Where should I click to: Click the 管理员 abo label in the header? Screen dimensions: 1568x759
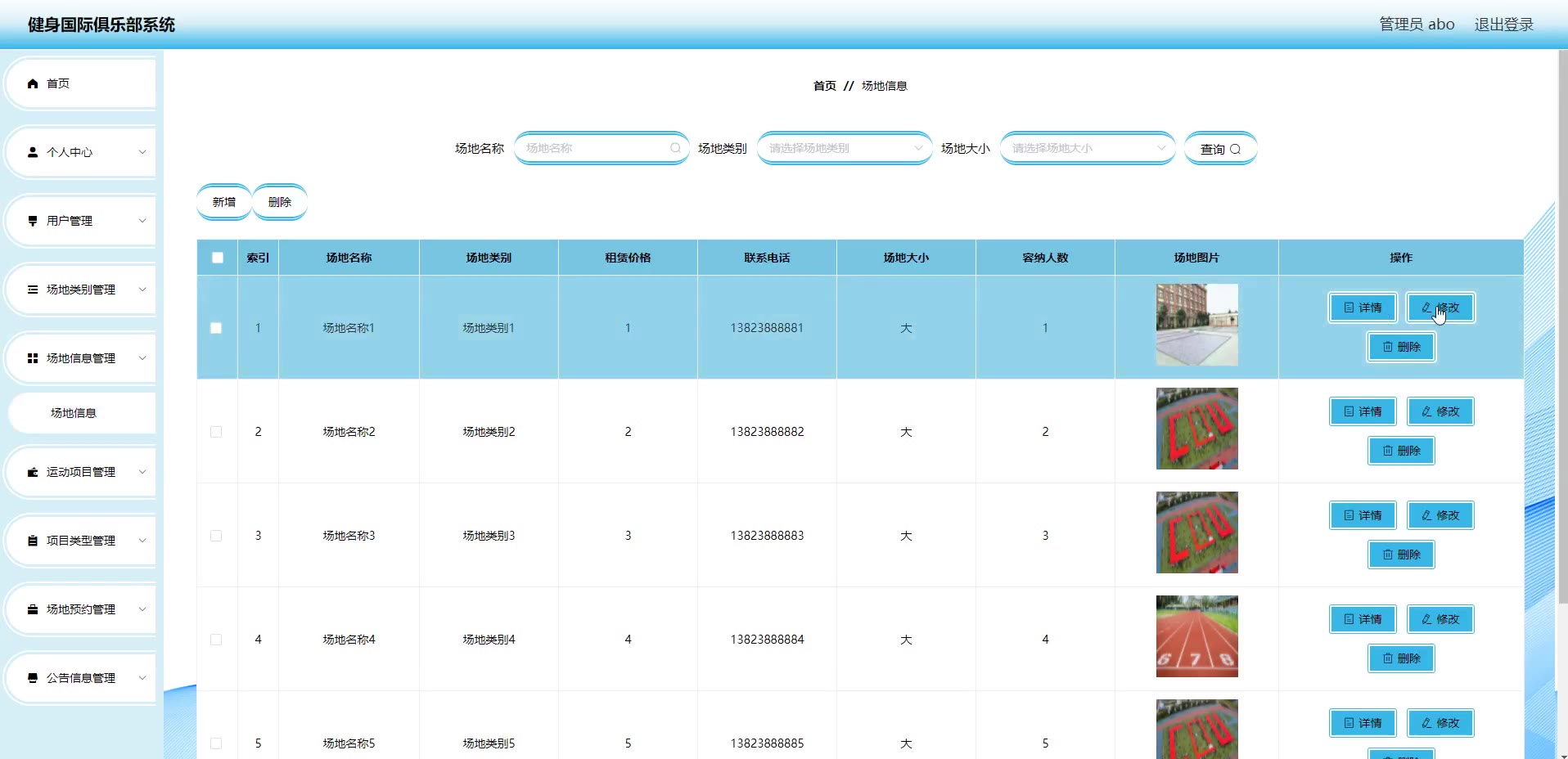tap(1417, 25)
